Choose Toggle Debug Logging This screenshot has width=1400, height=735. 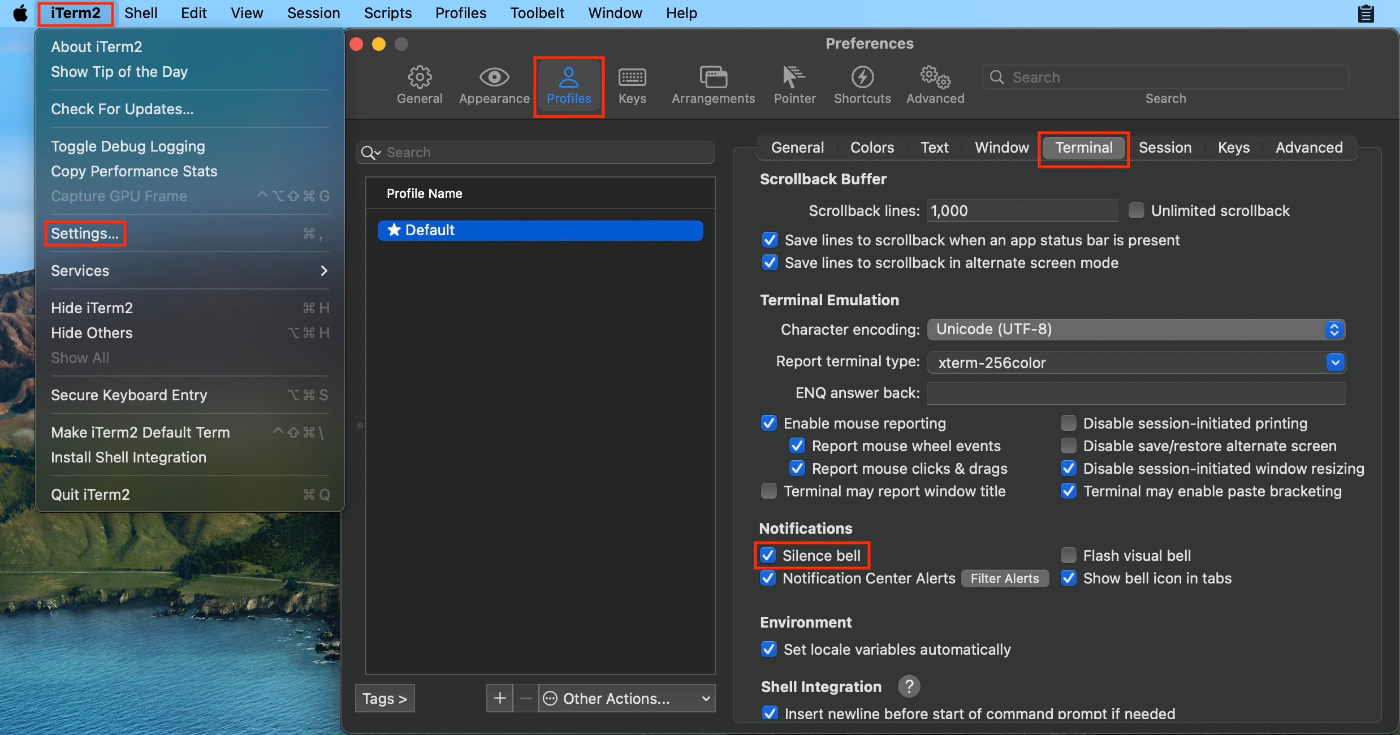pos(190,146)
